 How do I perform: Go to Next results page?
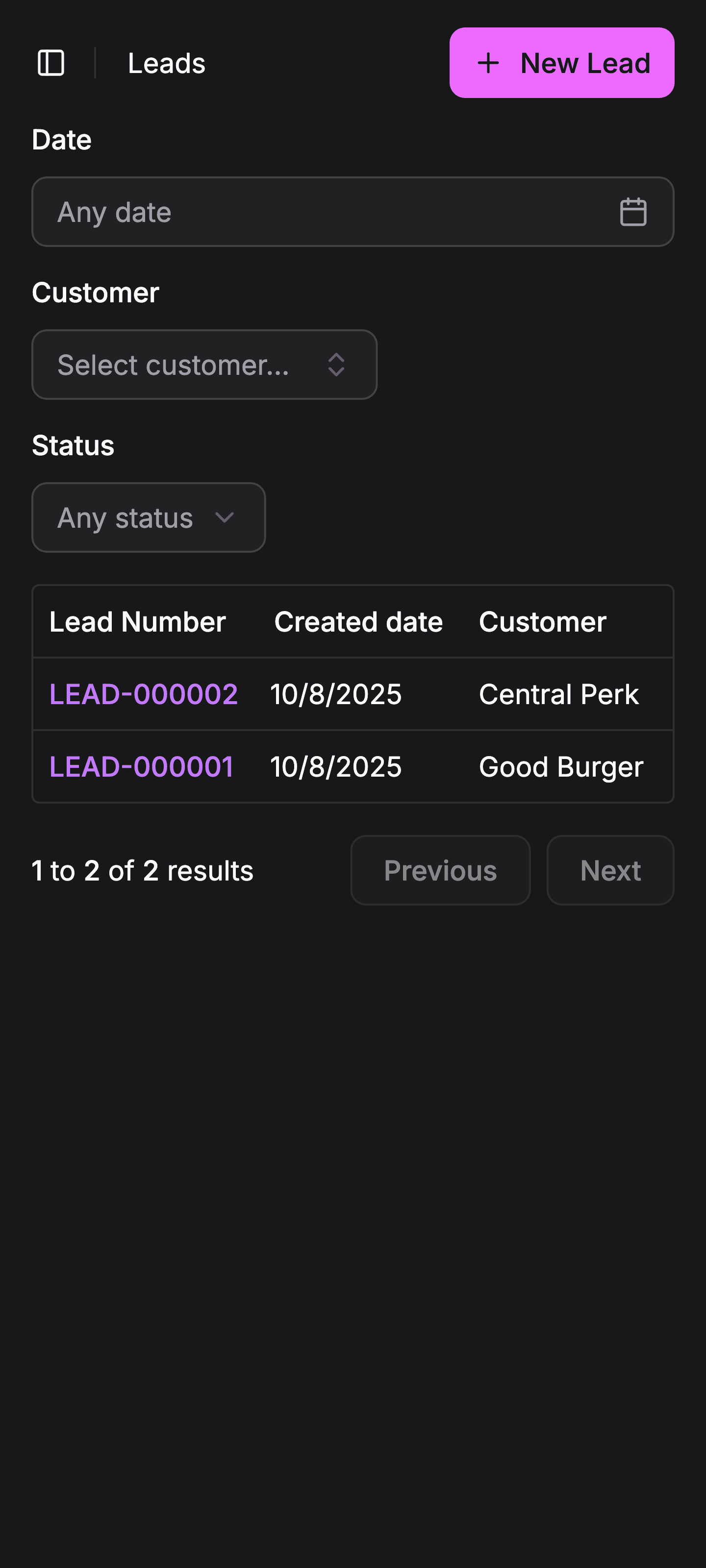tap(610, 870)
